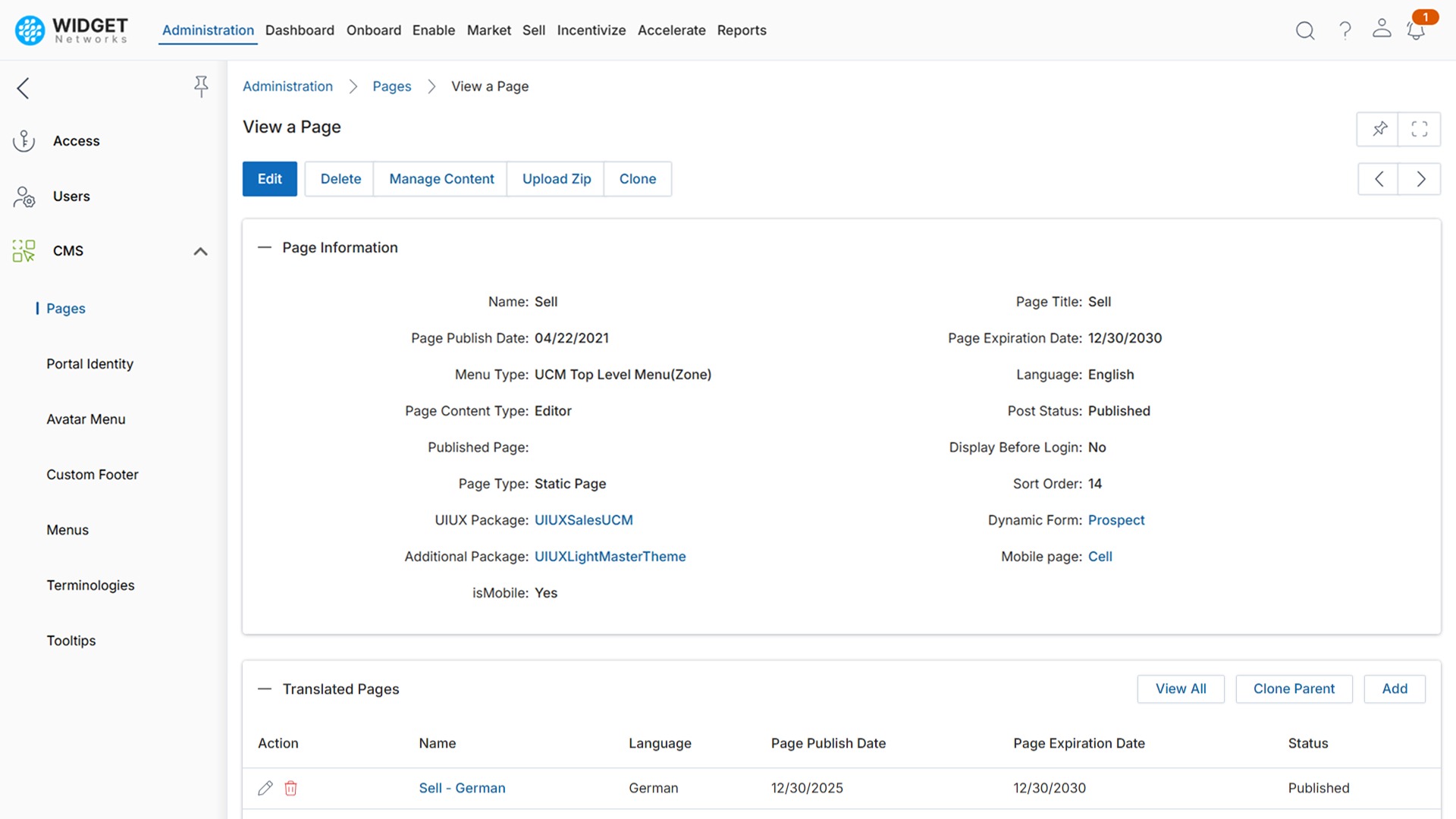Collapse the Page Information section
The image size is (1456, 819).
(265, 246)
